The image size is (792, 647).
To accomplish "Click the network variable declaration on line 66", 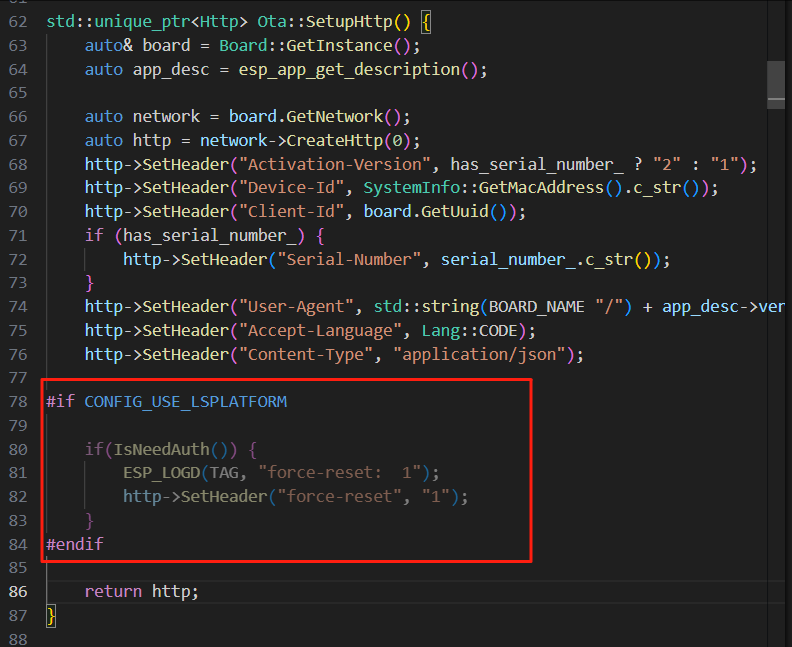I will (166, 117).
